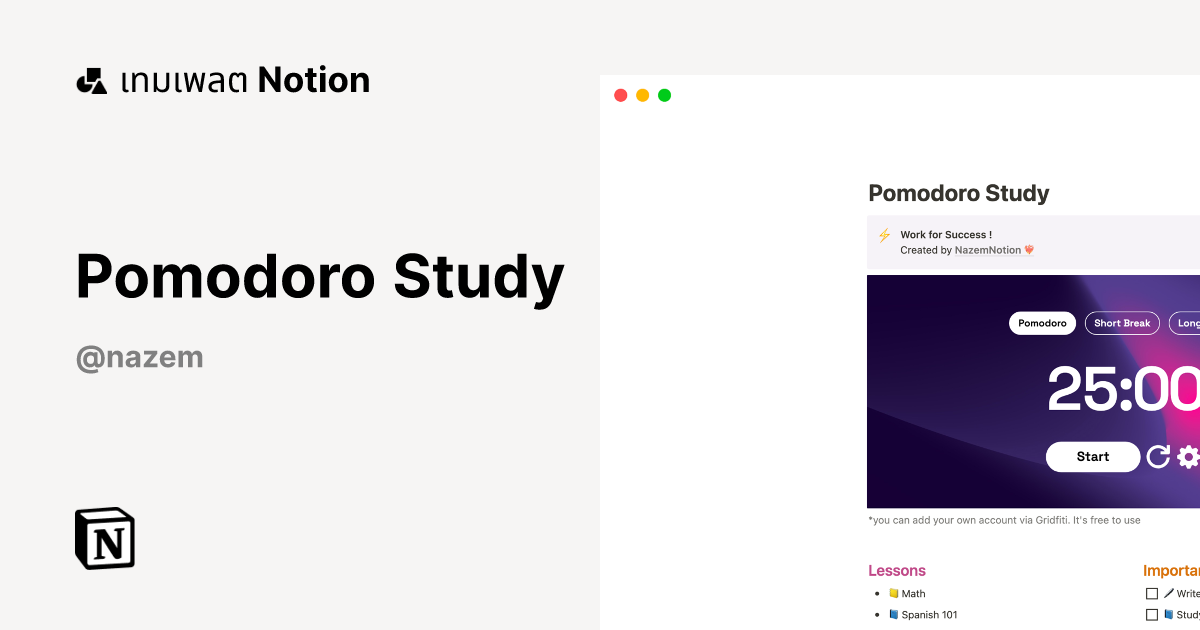Click the heart emoji after NazemNotion
The image size is (1200, 630).
[1029, 250]
